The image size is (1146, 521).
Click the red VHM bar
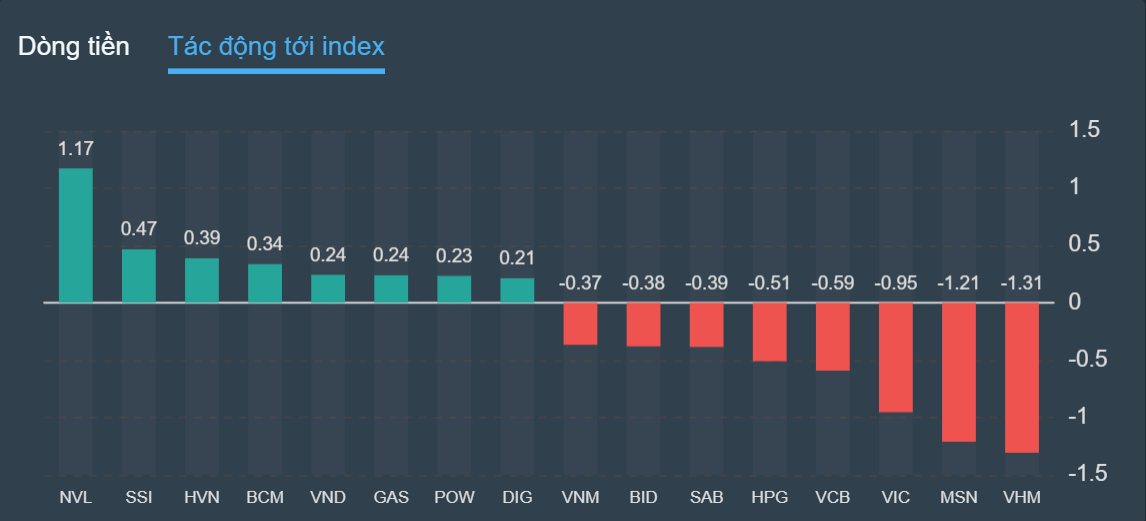(x=1022, y=377)
